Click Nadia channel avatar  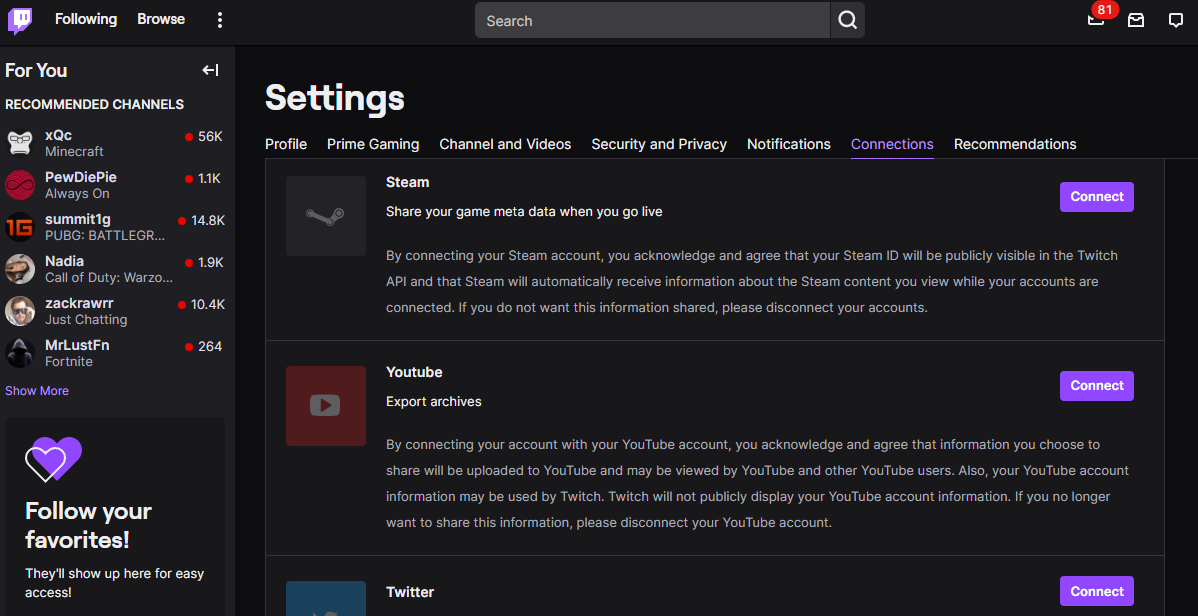20,269
